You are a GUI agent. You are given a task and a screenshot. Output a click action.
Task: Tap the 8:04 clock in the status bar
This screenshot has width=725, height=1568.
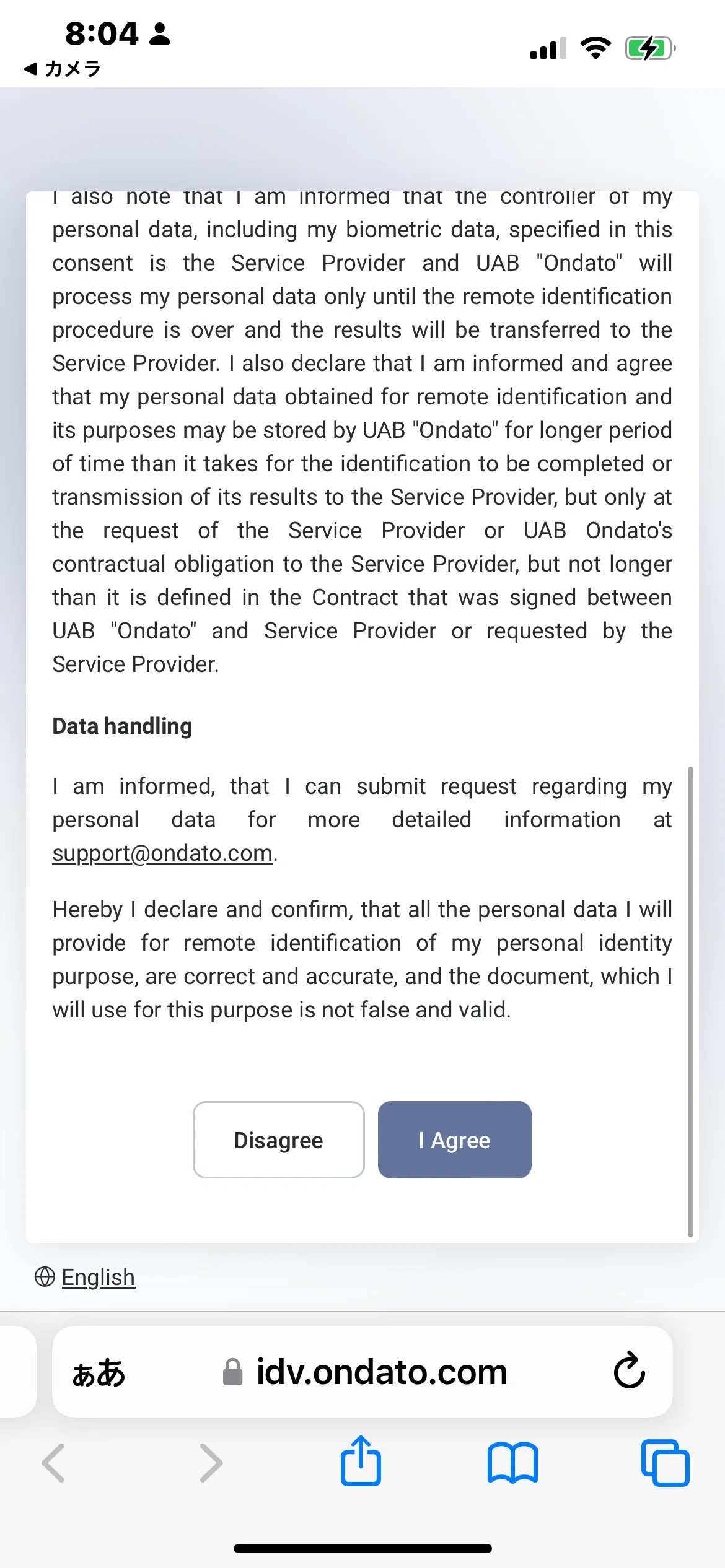(x=102, y=33)
